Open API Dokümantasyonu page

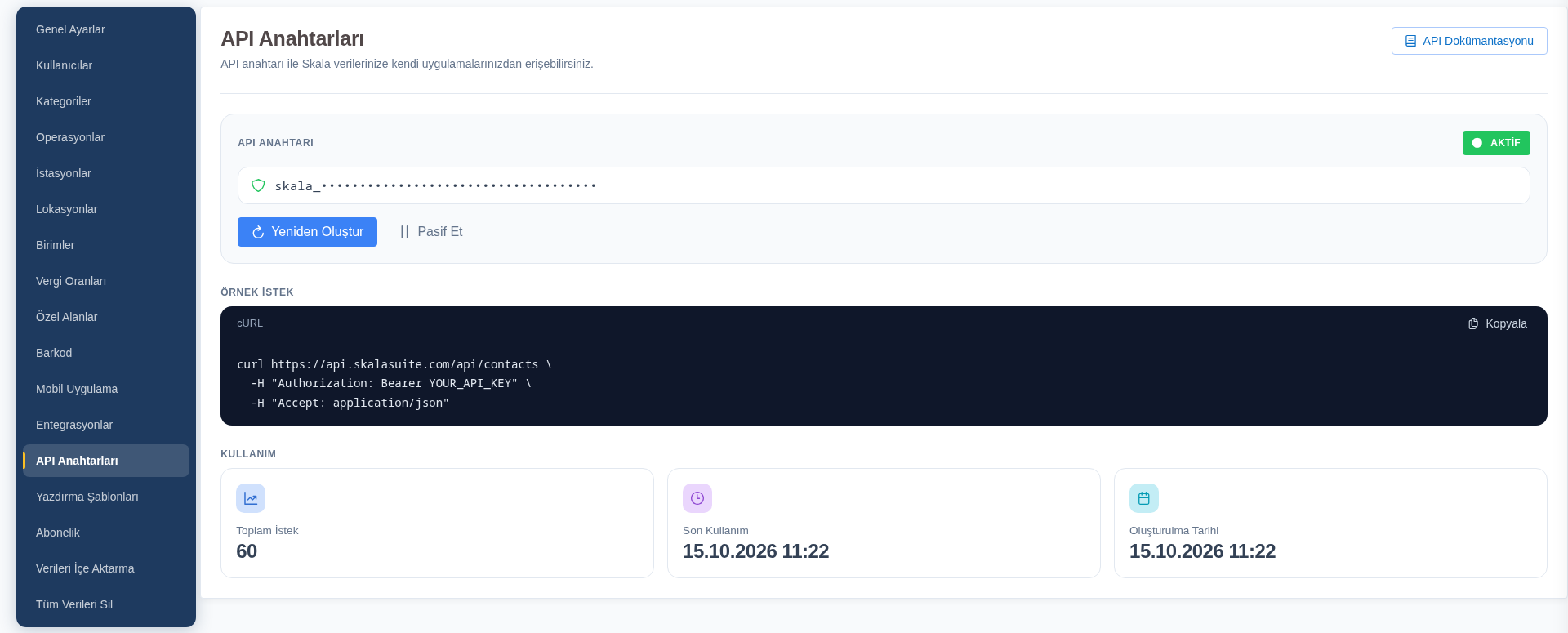pyautogui.click(x=1469, y=41)
